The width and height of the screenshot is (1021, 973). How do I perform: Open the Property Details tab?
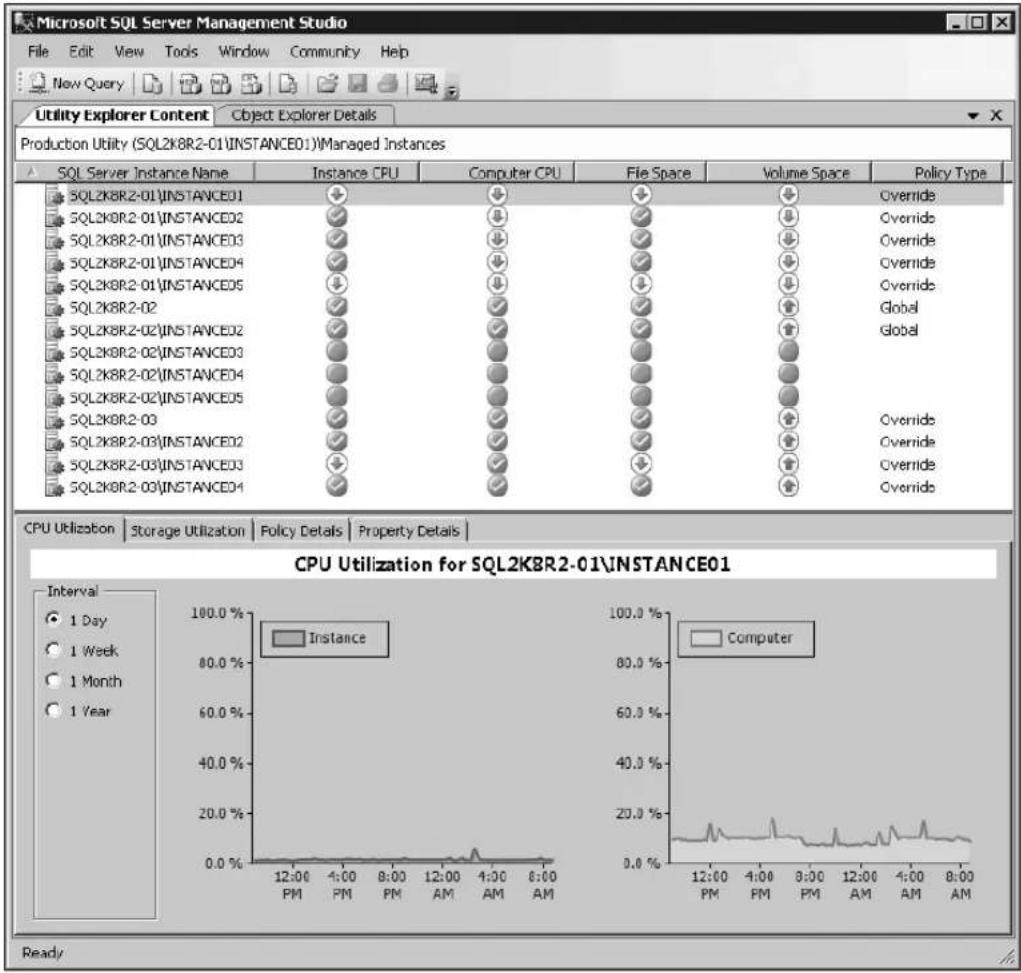pos(409,531)
